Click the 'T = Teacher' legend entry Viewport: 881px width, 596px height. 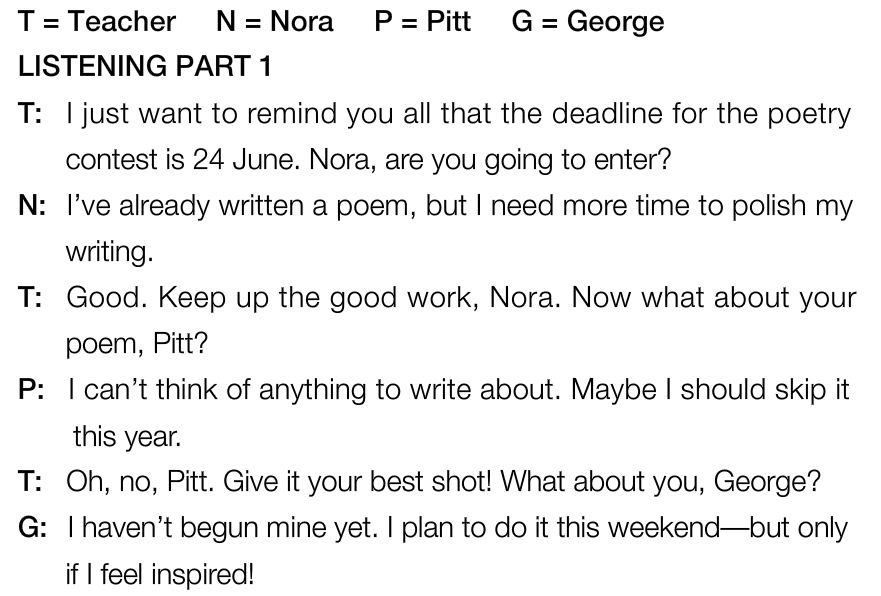[97, 21]
